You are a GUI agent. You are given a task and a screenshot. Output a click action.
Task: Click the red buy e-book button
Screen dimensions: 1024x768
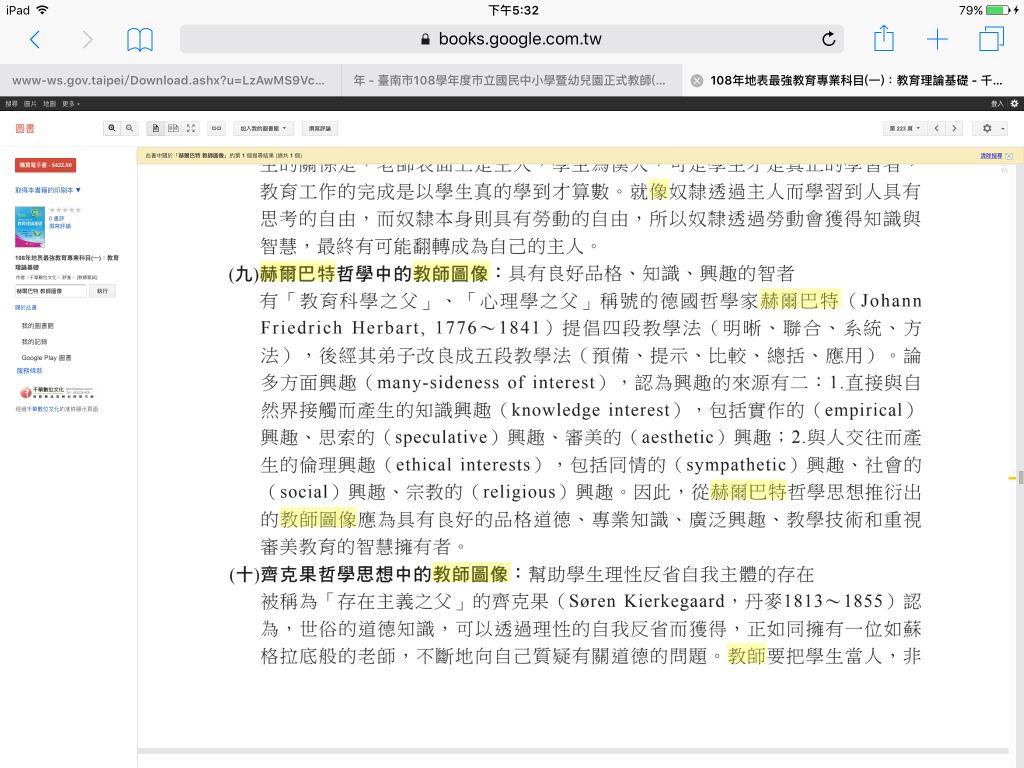click(x=45, y=165)
